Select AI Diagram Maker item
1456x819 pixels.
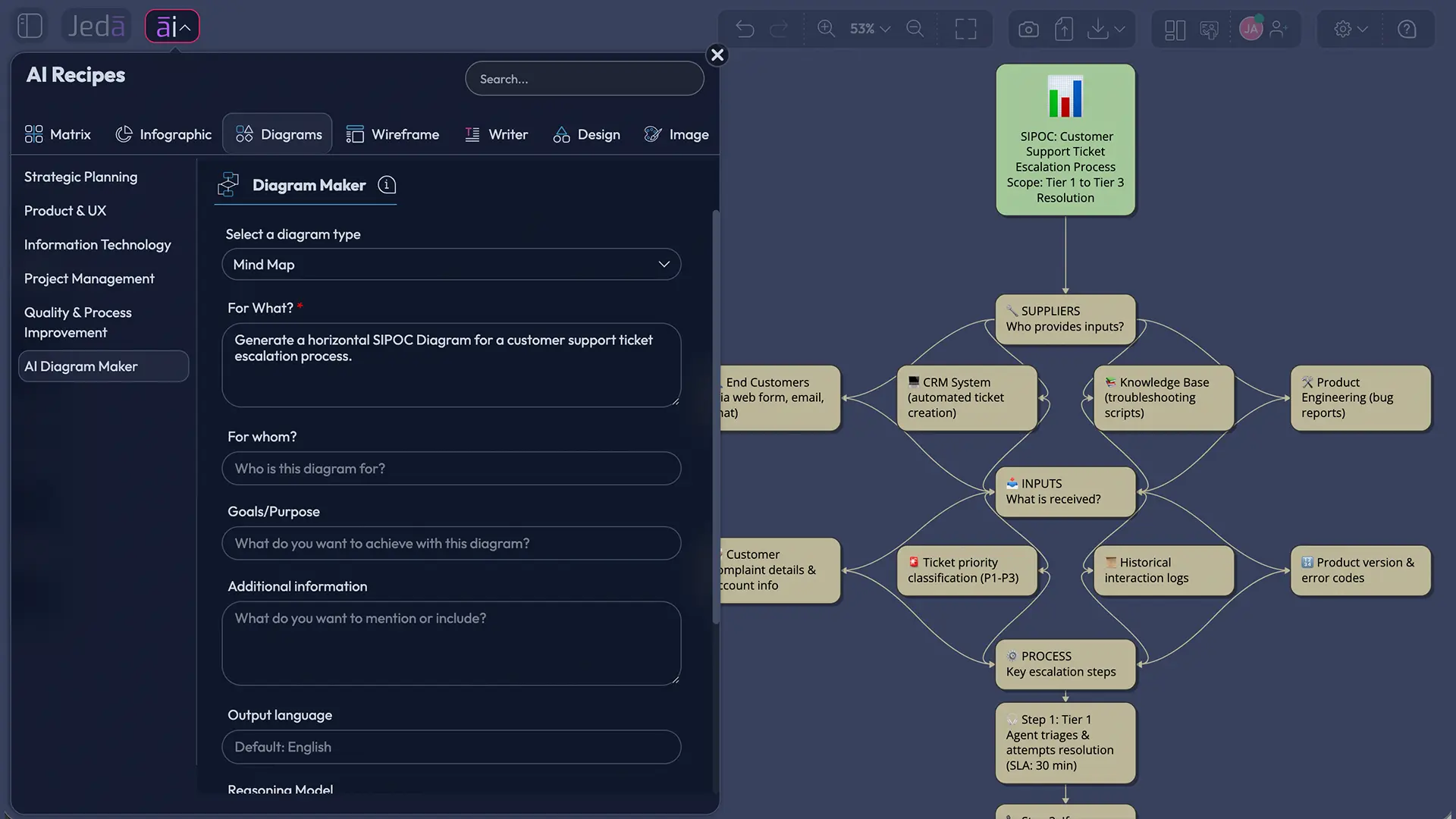[103, 366]
